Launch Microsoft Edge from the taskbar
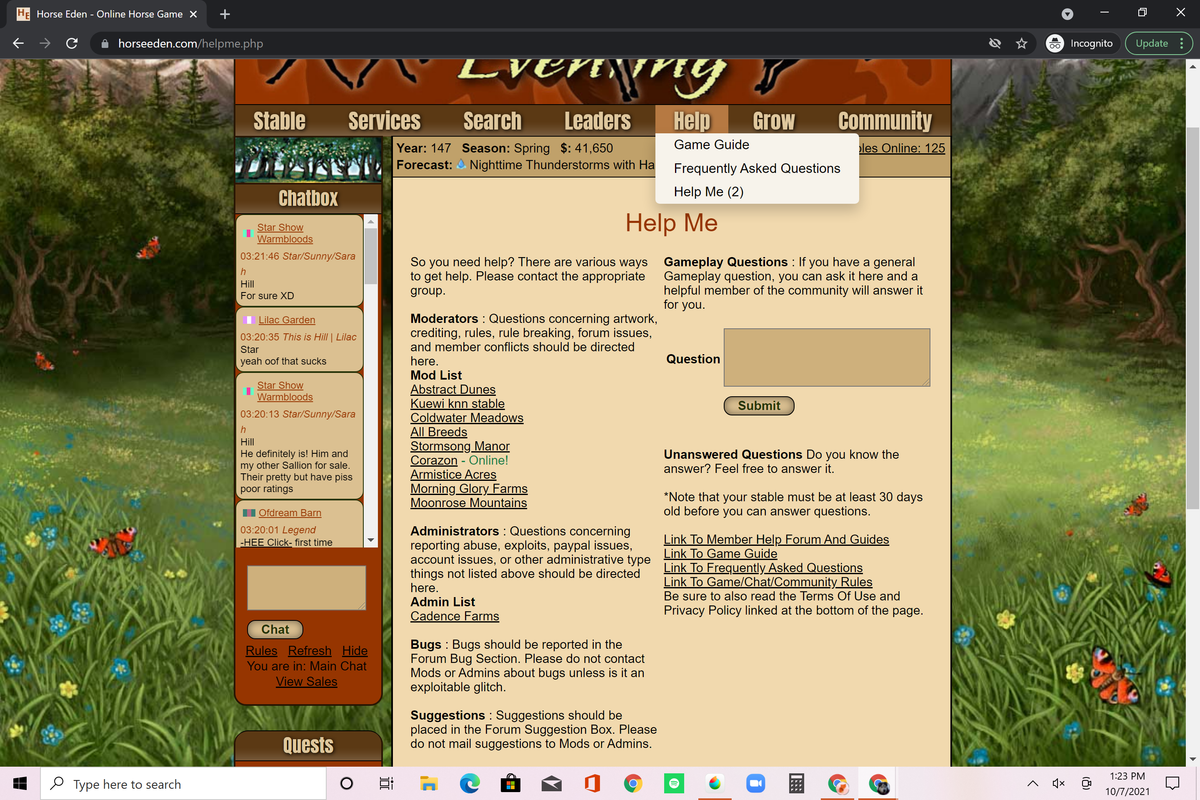 pyautogui.click(x=470, y=784)
